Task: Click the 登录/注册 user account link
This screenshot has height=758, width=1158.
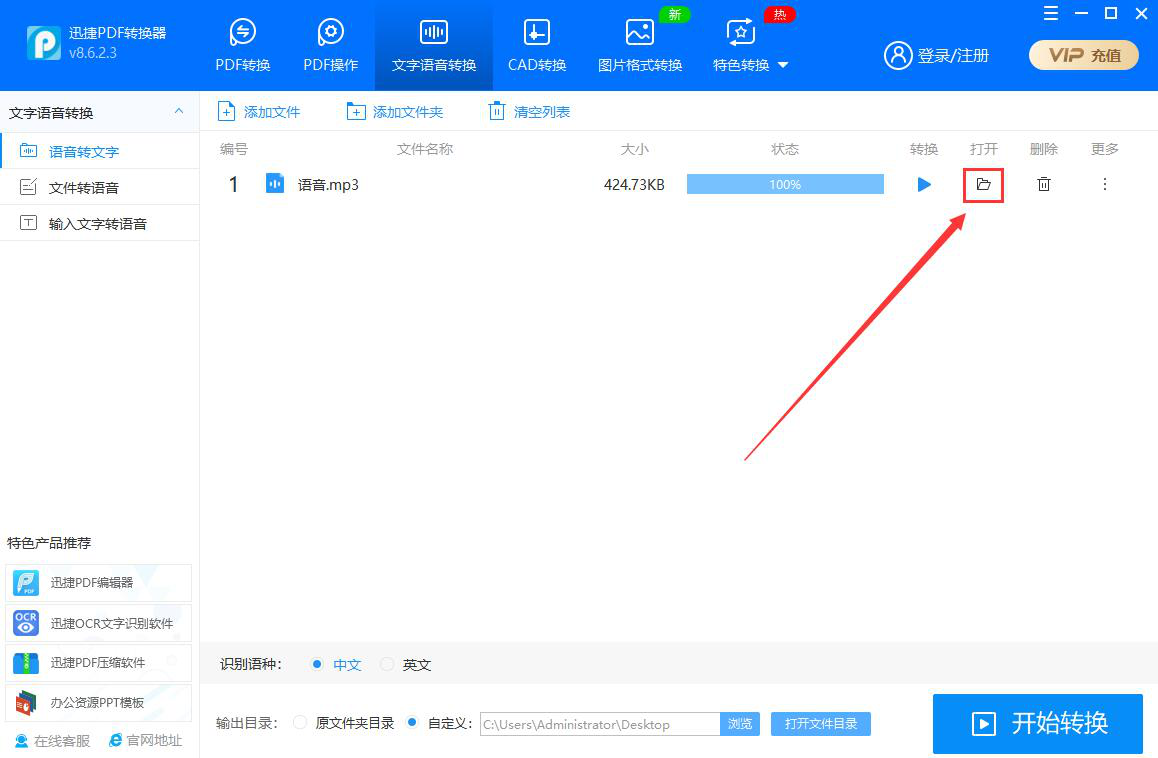Action: click(936, 55)
